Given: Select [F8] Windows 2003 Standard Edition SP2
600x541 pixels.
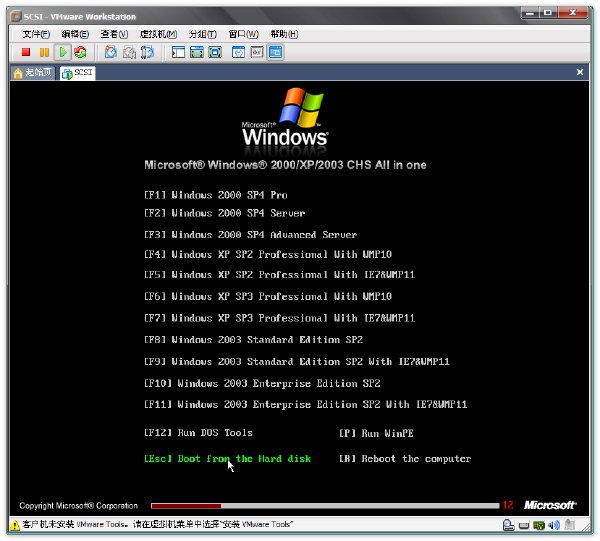Looking at the screenshot, I should [253, 340].
